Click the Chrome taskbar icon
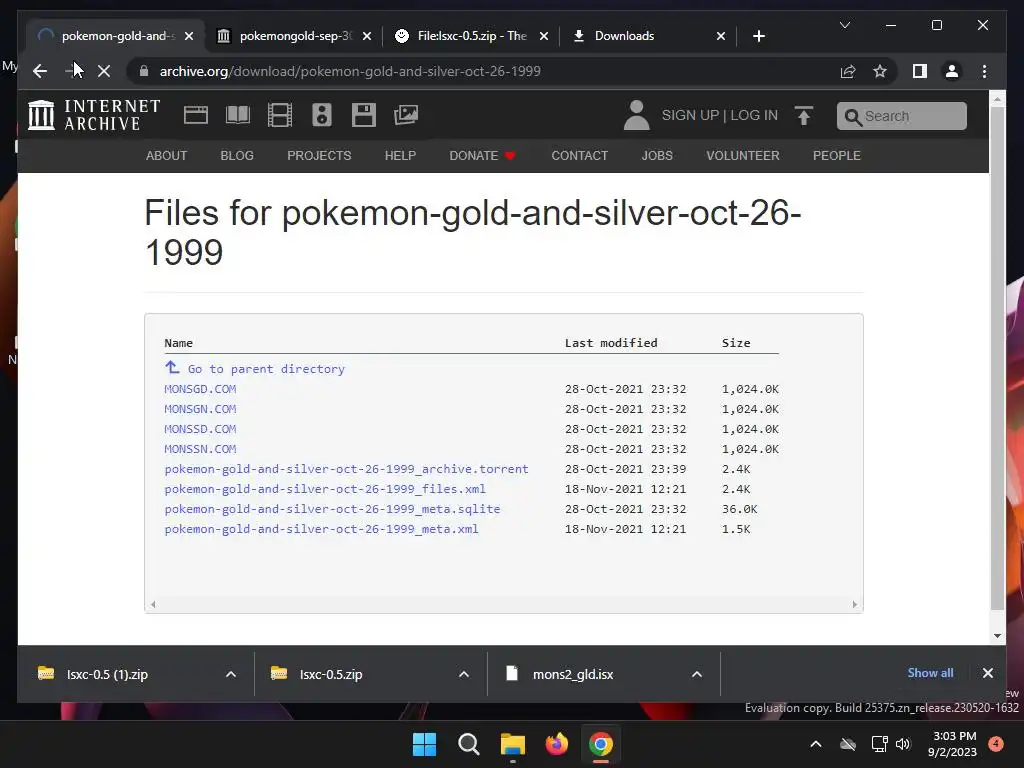Viewport: 1024px width, 768px height. [x=601, y=744]
